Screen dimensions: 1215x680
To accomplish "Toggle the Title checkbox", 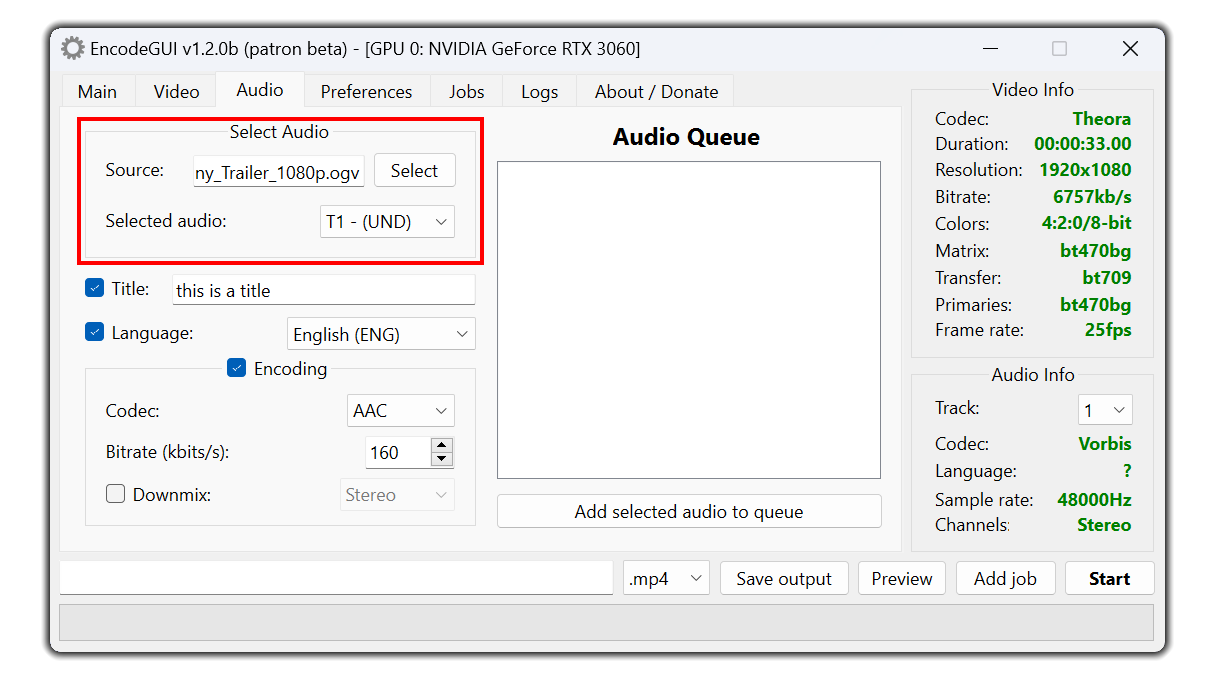I will click(x=95, y=288).
